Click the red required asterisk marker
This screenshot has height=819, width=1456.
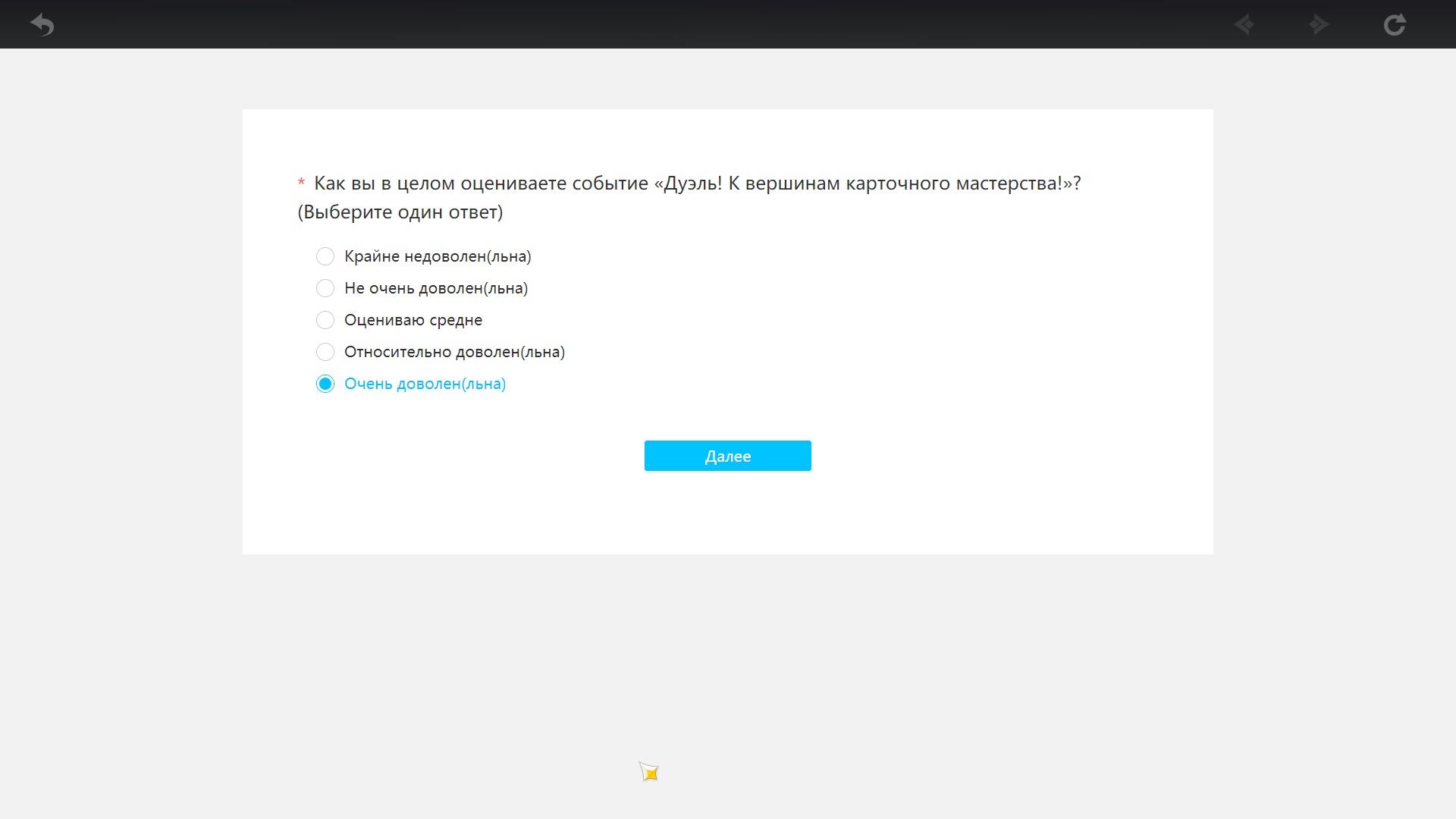point(301,183)
